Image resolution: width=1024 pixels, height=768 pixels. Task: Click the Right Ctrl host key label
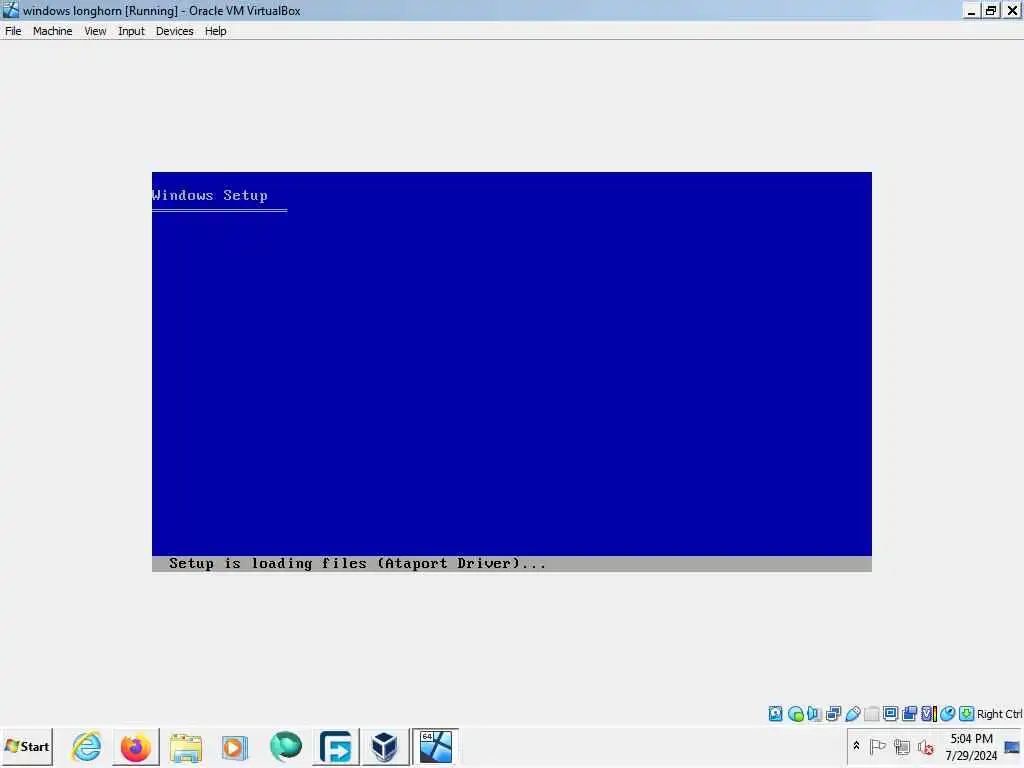click(999, 714)
